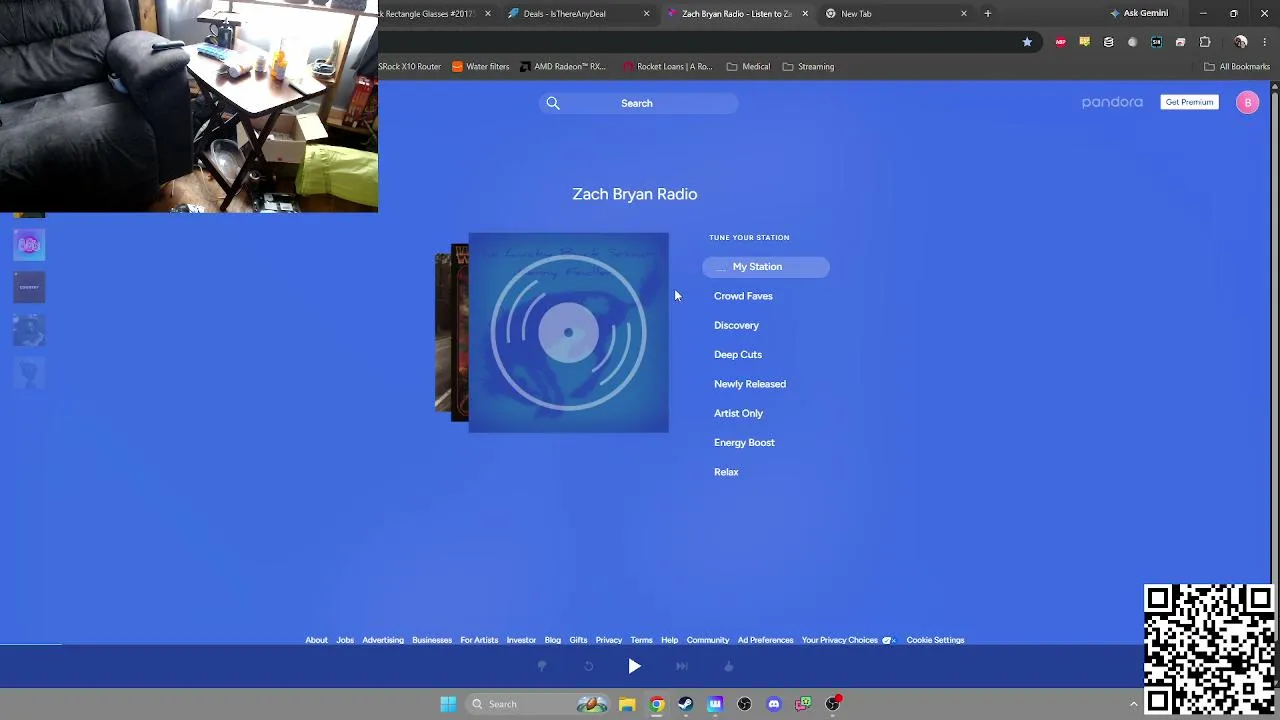Open the Advertising footer link
The height and width of the screenshot is (720, 1280).
point(383,640)
